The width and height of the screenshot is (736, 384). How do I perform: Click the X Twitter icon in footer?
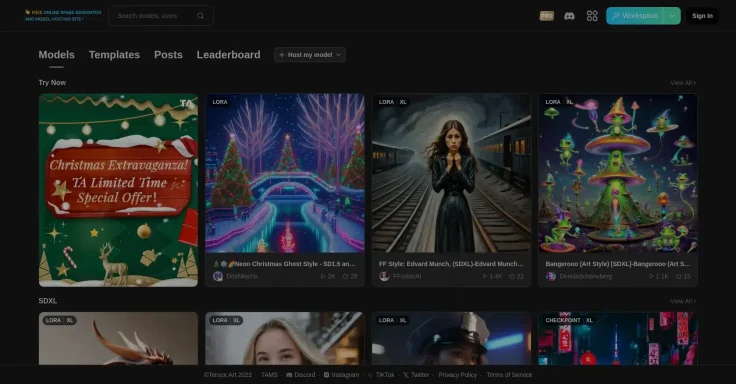tap(406, 375)
